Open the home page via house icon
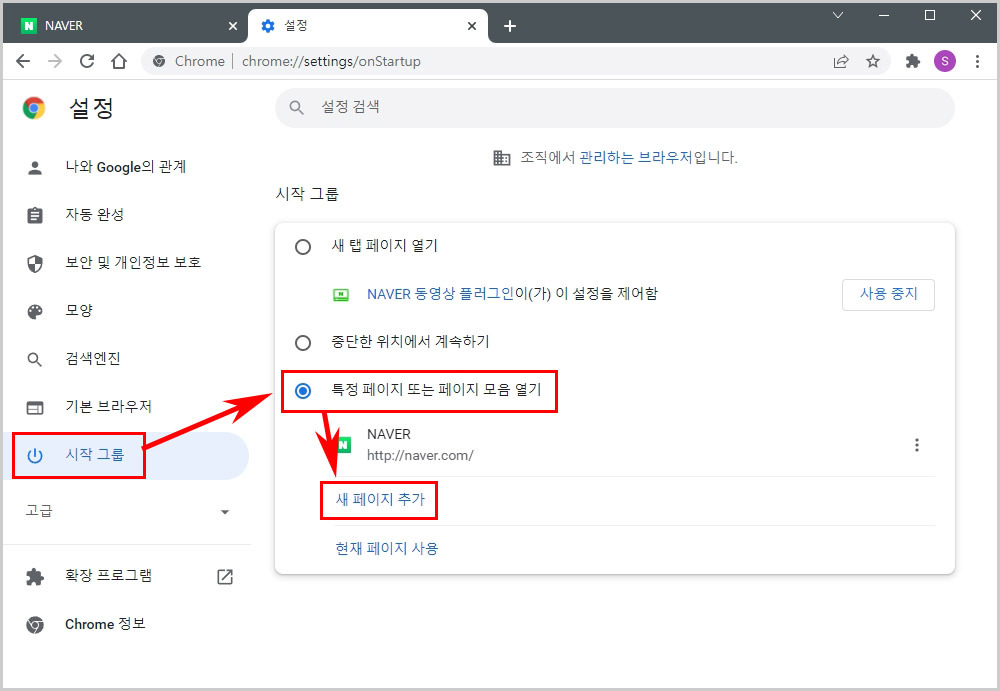This screenshot has width=1000, height=691. click(119, 61)
